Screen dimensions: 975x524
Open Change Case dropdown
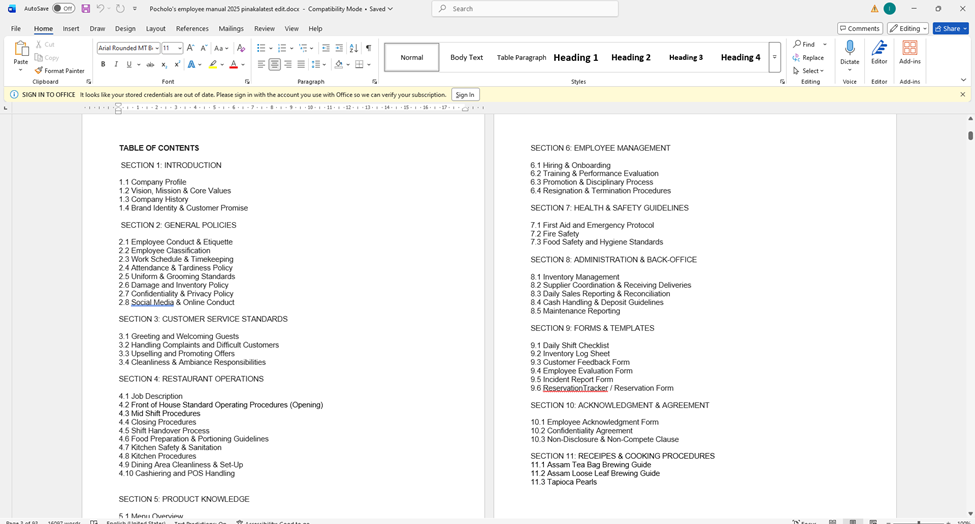click(221, 48)
